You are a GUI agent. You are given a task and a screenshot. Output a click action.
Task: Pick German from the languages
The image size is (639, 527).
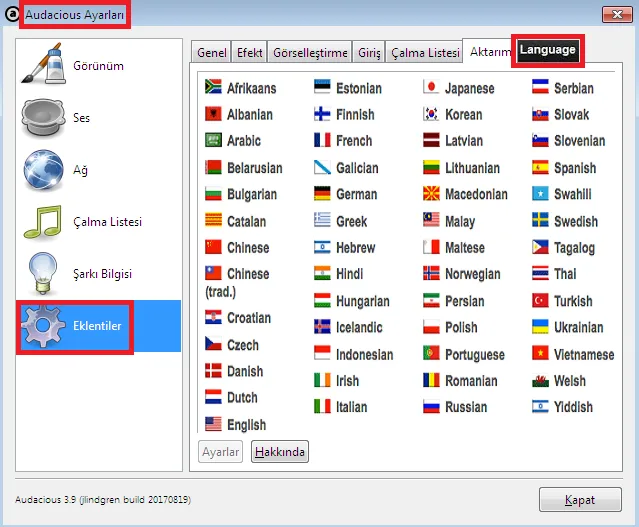[x=346, y=194]
